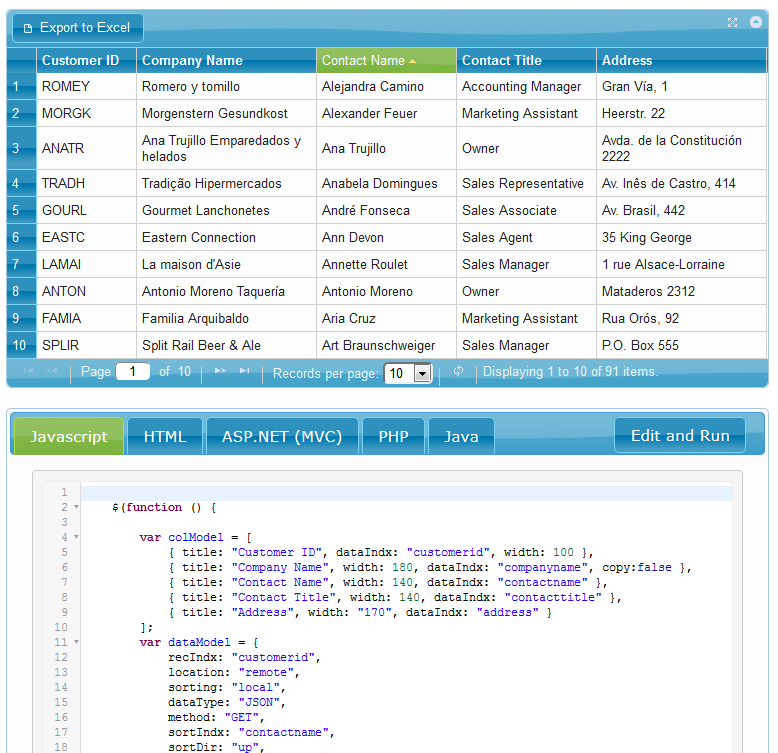Click row number 10 cell
This screenshot has height=753, width=778.
coord(21,345)
